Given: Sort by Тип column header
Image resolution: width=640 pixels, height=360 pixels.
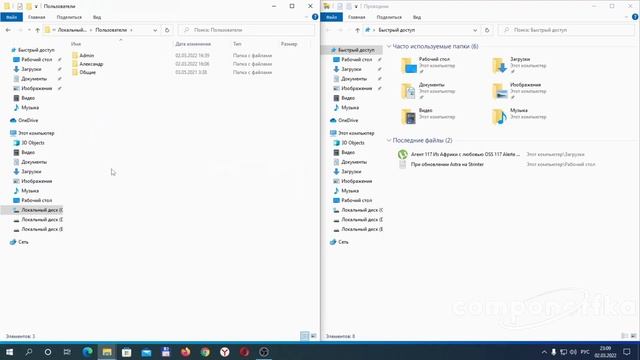Looking at the screenshot, I should click(237, 44).
